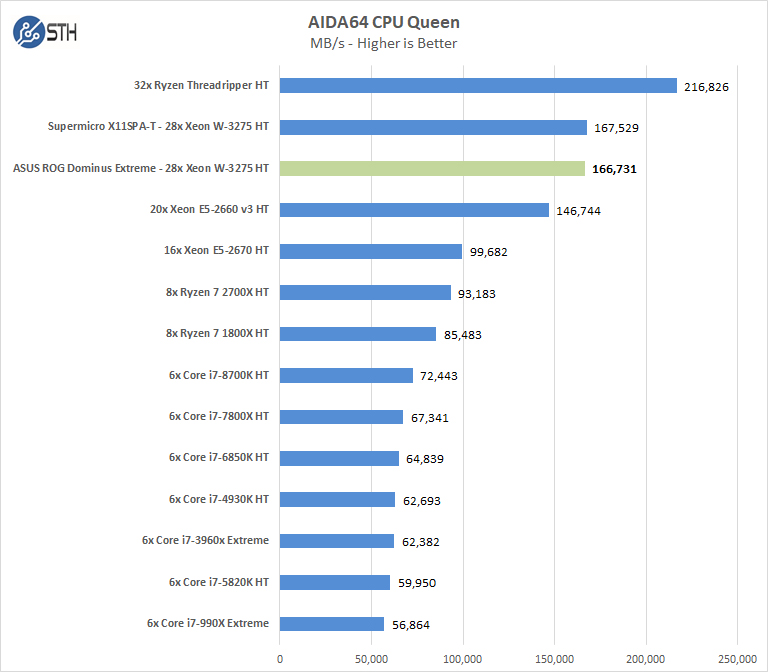Screen dimensions: 768x672
Task: Click the 8x Ryzen 7 2700X HT label
Action: tap(217, 292)
